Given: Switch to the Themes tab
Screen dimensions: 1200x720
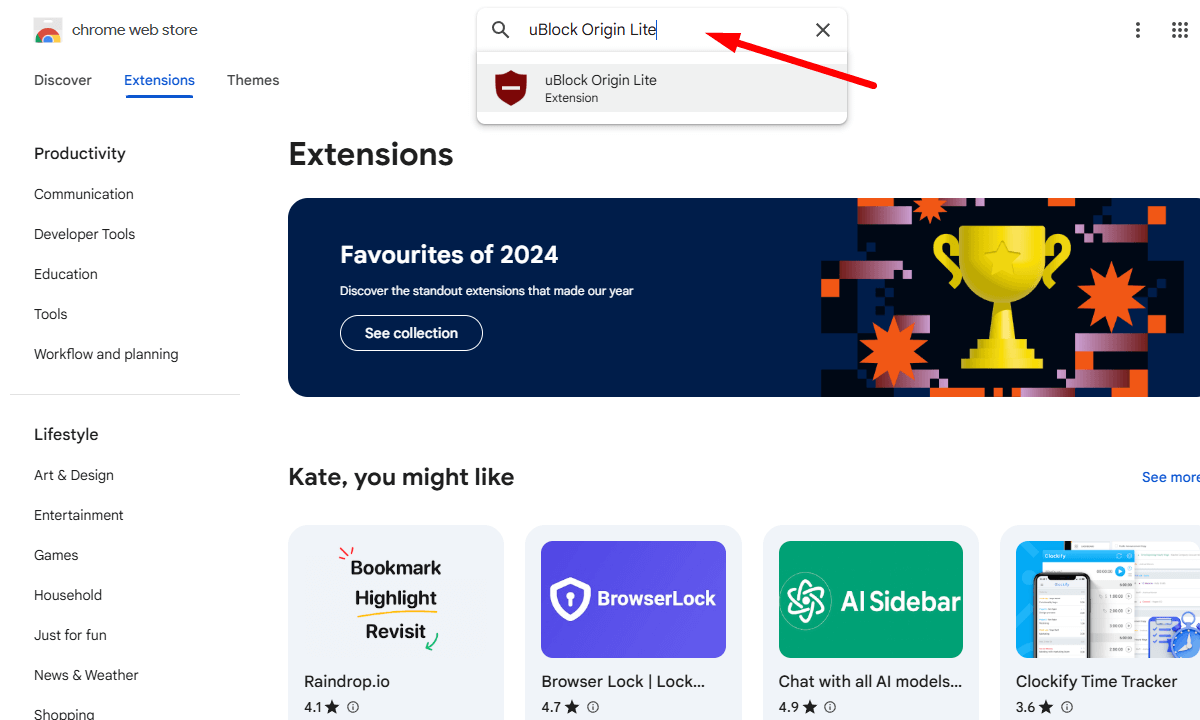Looking at the screenshot, I should (x=253, y=80).
